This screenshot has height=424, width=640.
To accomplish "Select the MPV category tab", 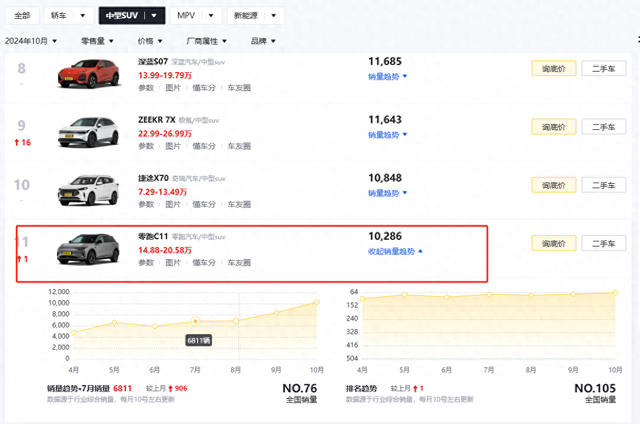I will click(186, 16).
